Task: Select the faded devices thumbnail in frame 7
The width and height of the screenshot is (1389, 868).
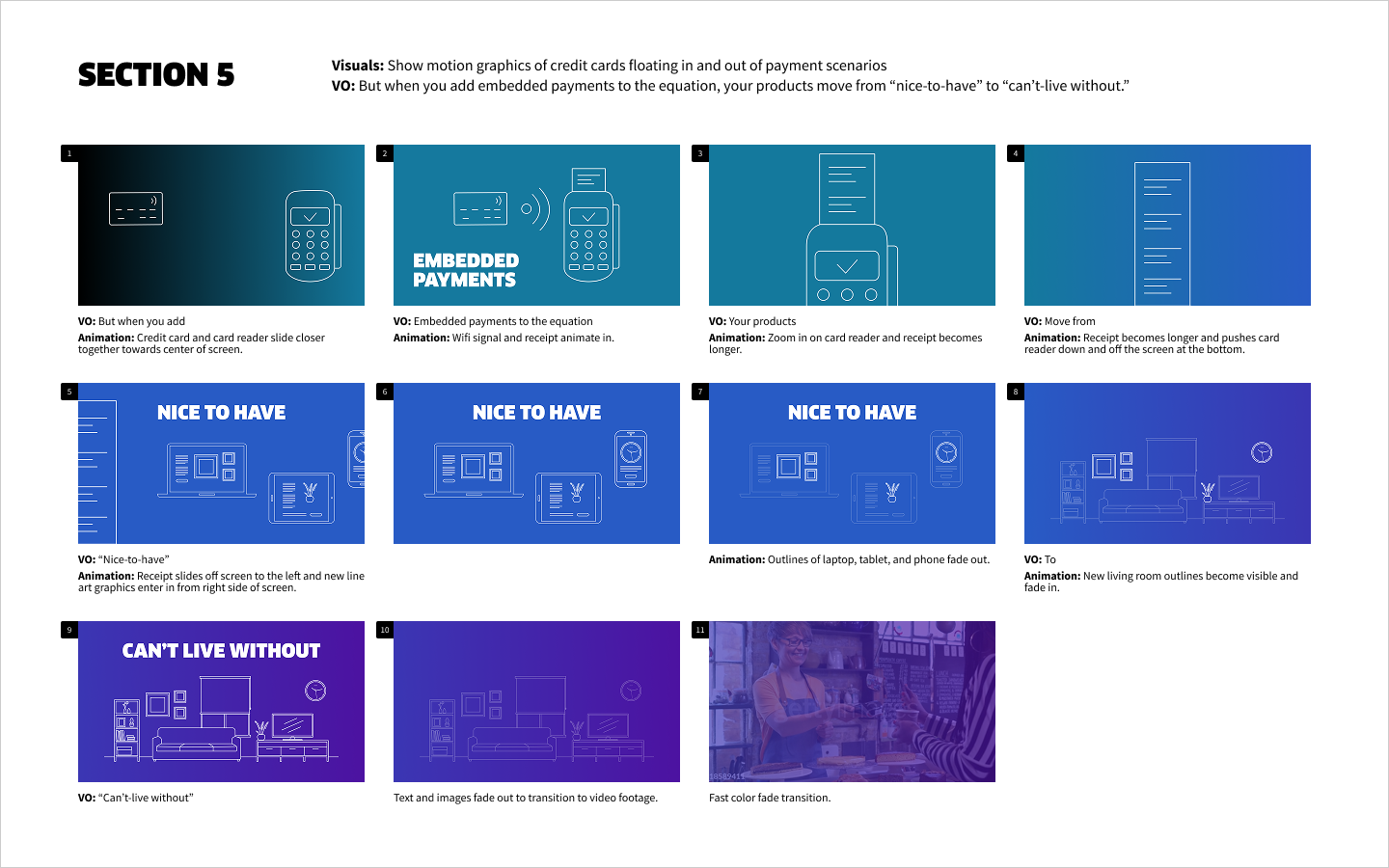Action: (852, 463)
